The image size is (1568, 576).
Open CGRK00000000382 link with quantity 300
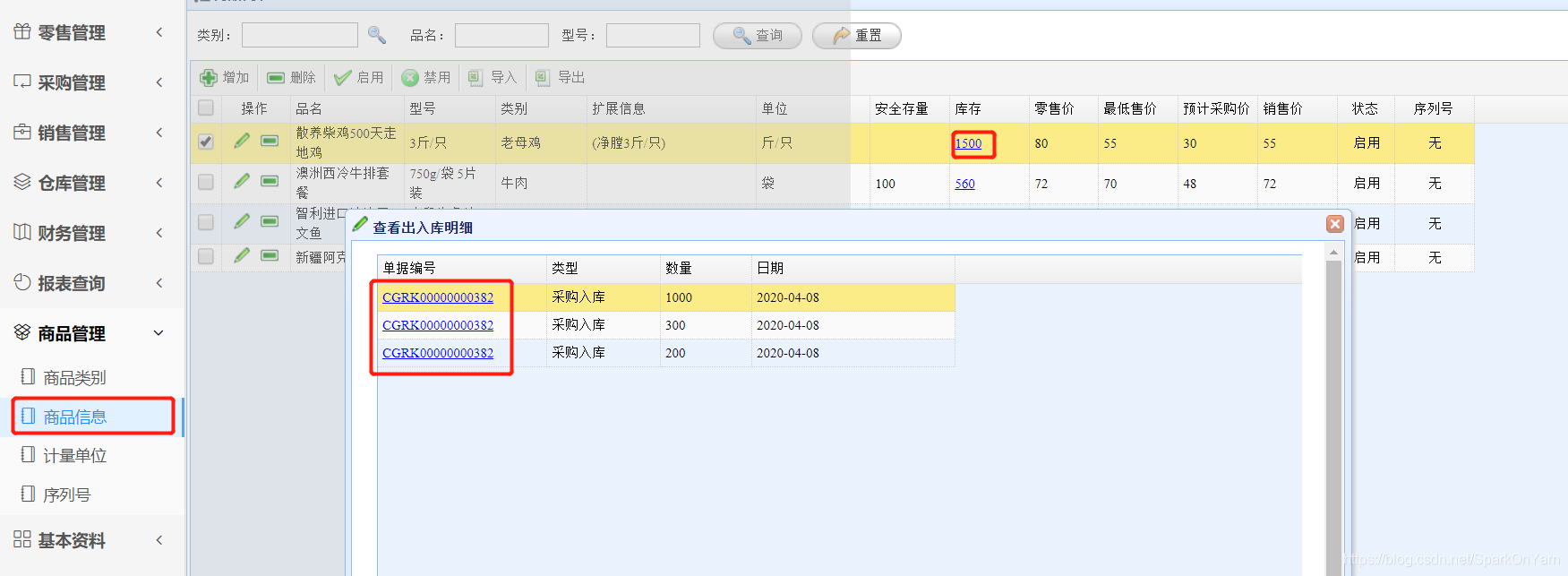coord(438,325)
